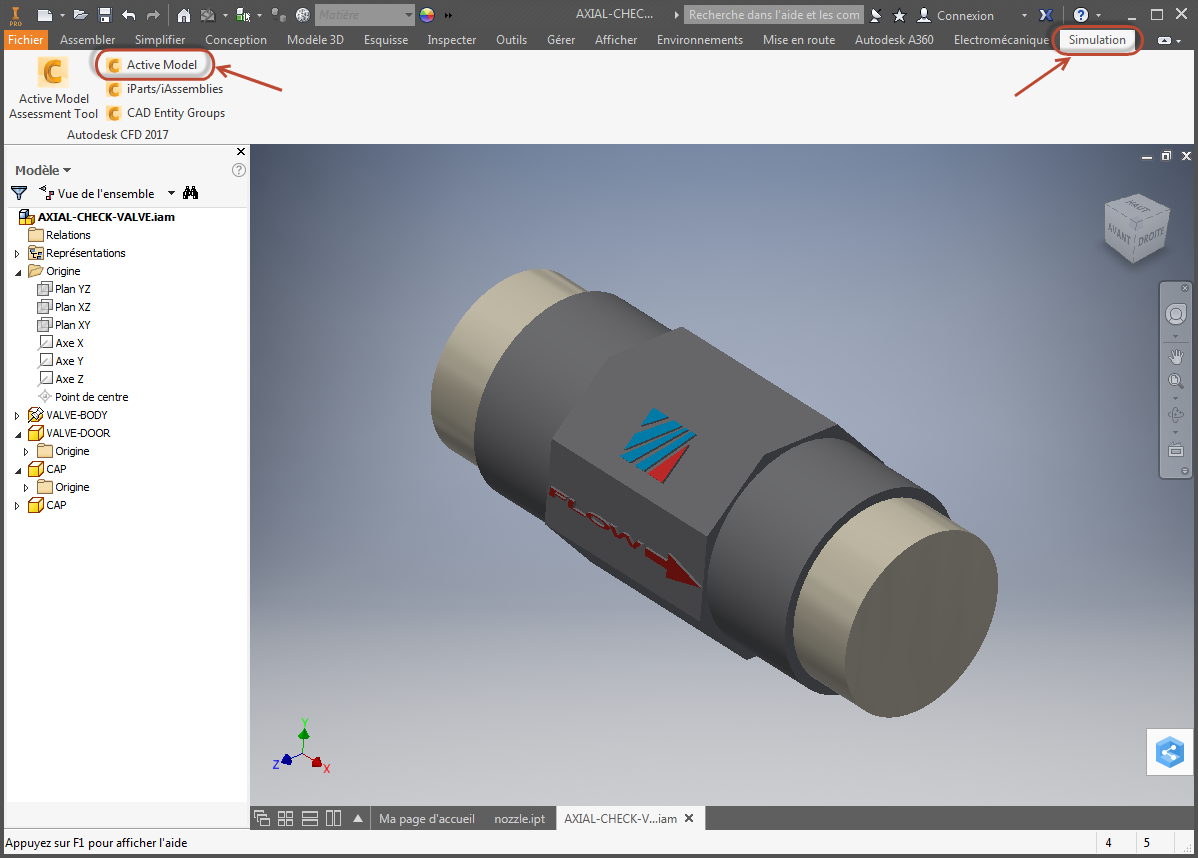Arrange windows horizontally icon
Image resolution: width=1198 pixels, height=858 pixels.
tap(309, 818)
